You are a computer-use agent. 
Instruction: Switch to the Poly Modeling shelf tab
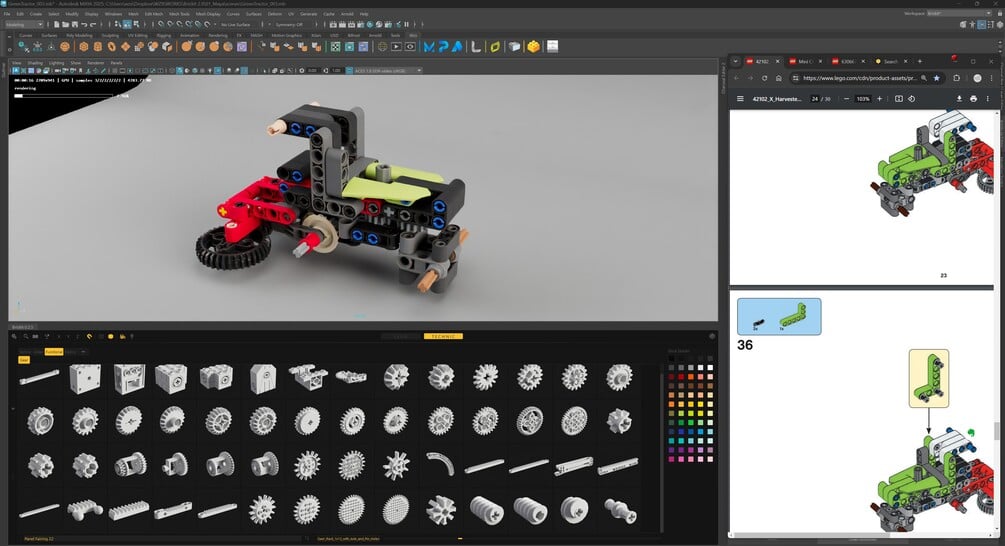[79, 35]
